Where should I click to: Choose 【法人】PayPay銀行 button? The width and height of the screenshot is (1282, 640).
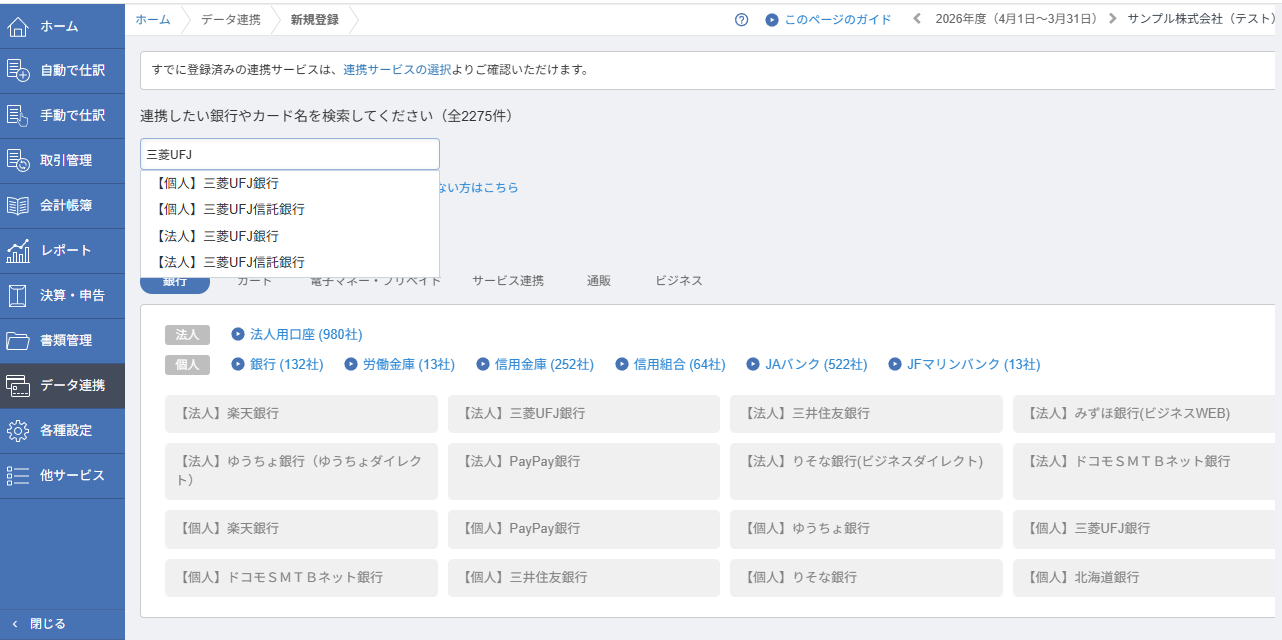point(584,471)
